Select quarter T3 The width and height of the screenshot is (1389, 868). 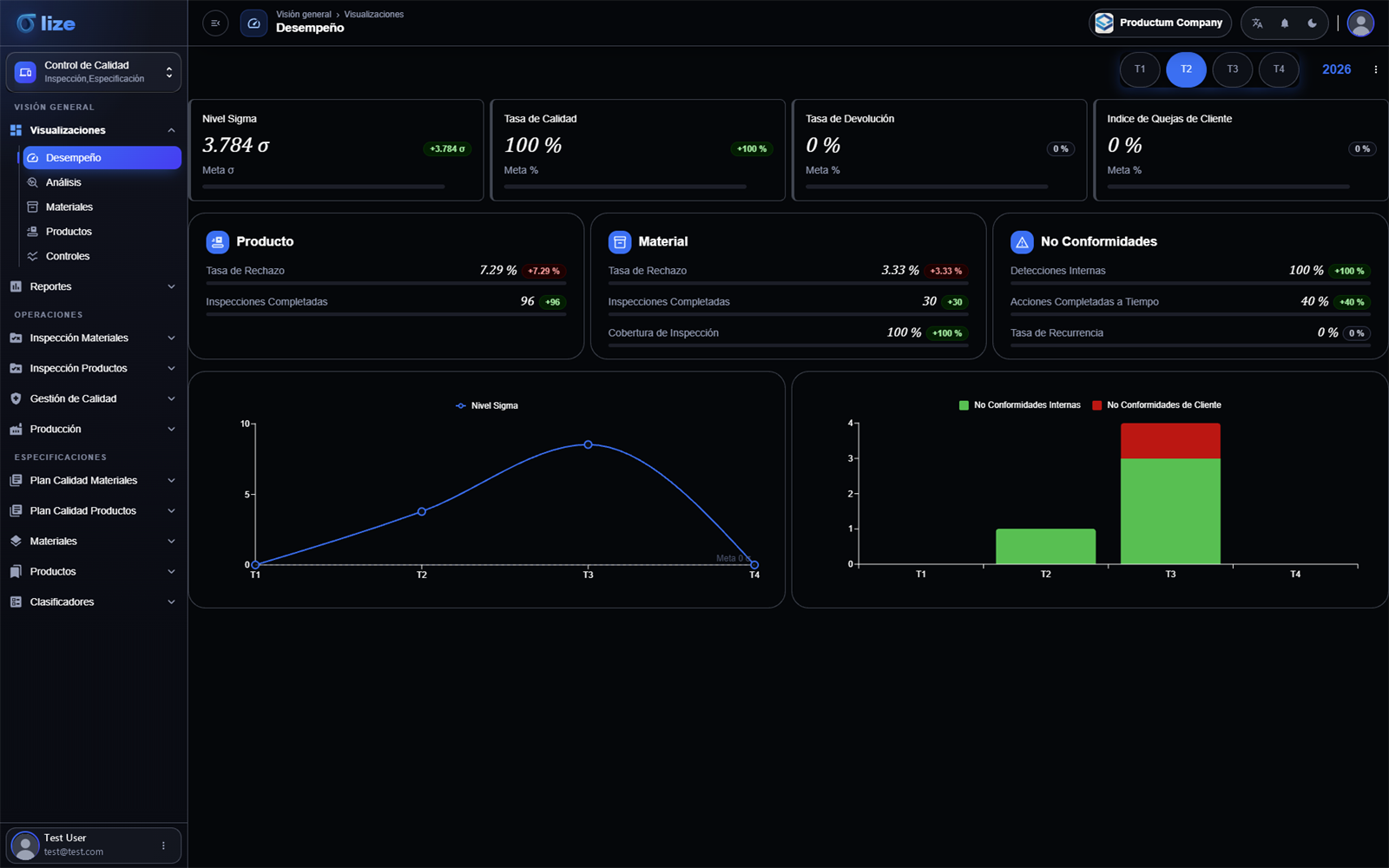click(1233, 69)
